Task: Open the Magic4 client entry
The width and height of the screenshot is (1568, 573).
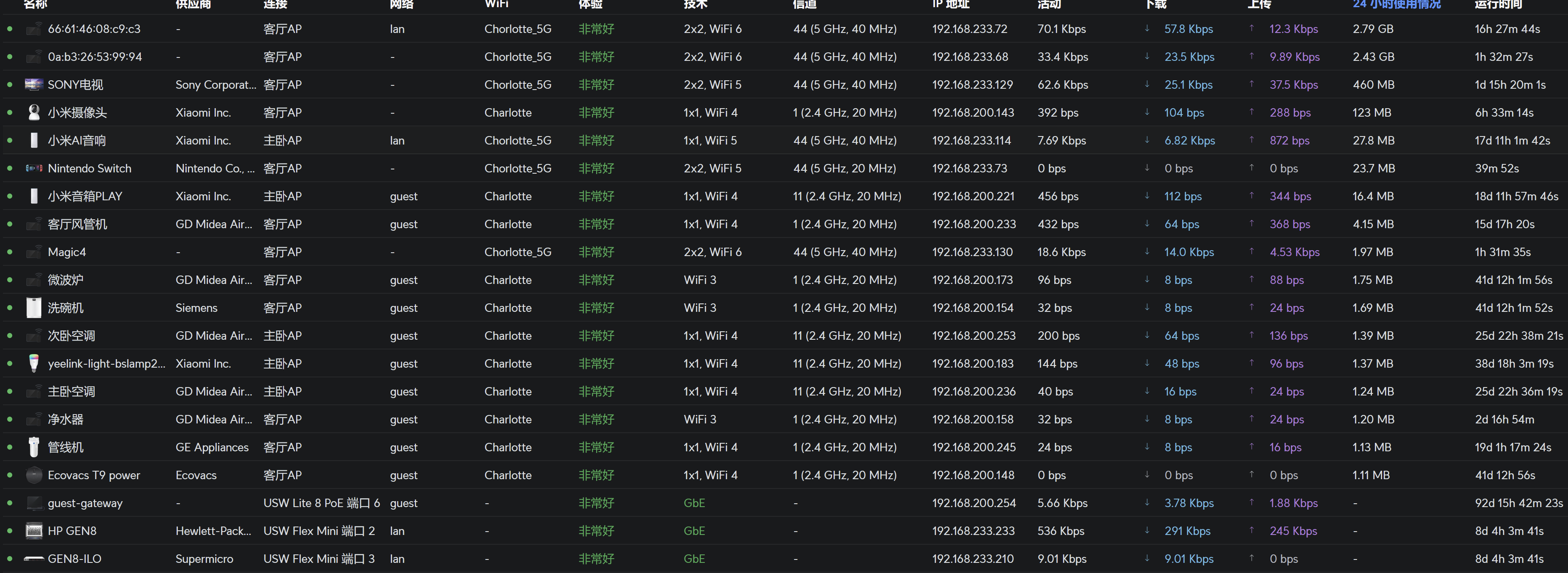Action: tap(67, 252)
